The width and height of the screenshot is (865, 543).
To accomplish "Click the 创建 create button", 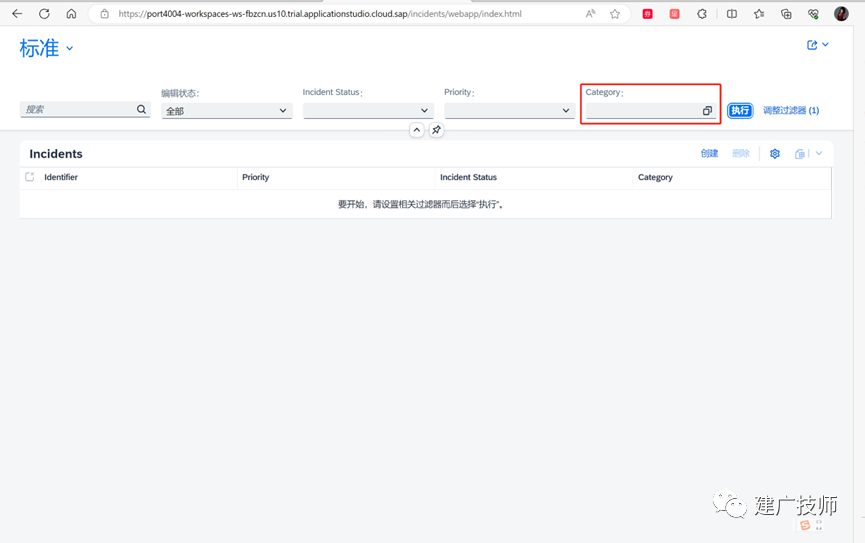I will [x=709, y=153].
